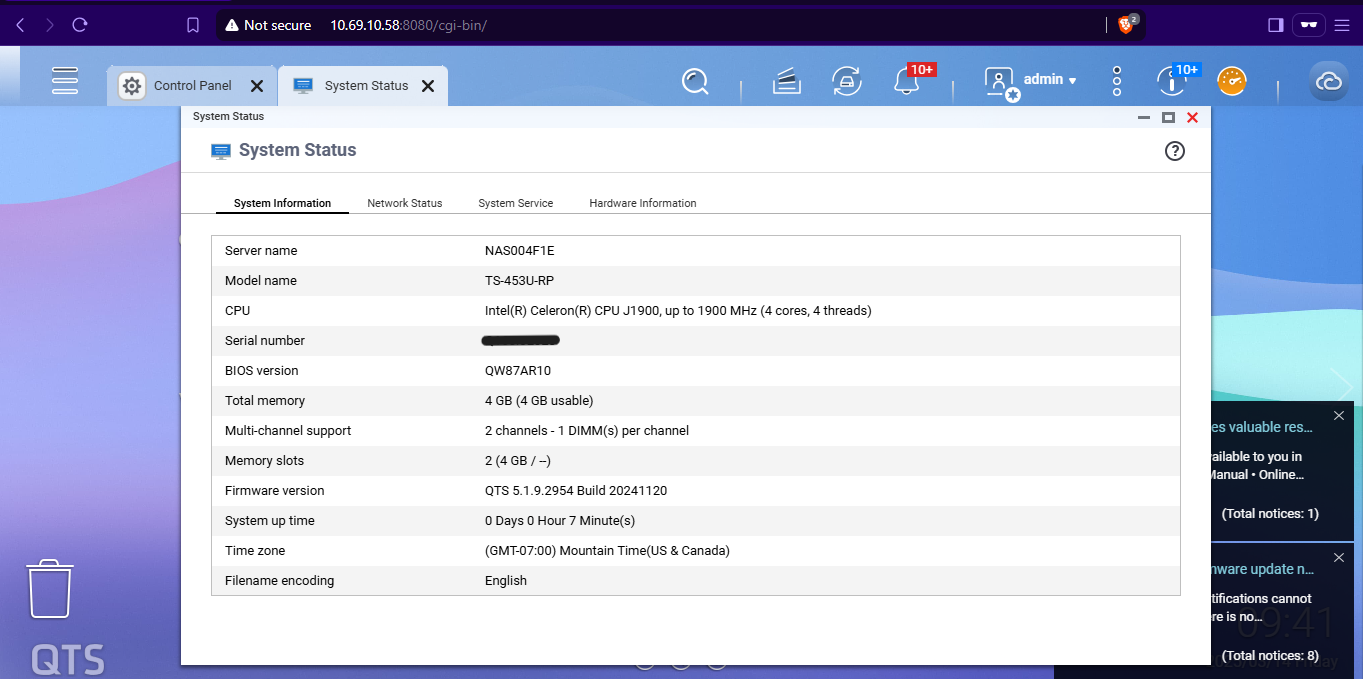The image size is (1363, 679).
Task: Expand the admin dropdown arrow
Action: coord(1072,80)
